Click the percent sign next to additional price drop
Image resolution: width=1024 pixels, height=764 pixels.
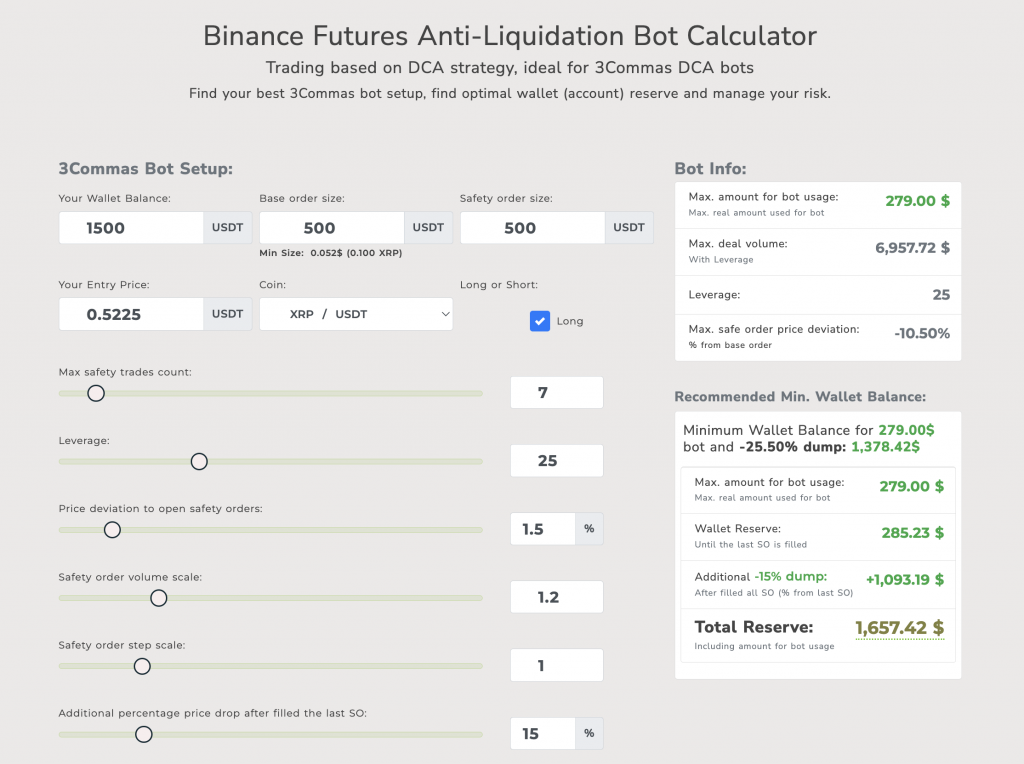coord(589,734)
